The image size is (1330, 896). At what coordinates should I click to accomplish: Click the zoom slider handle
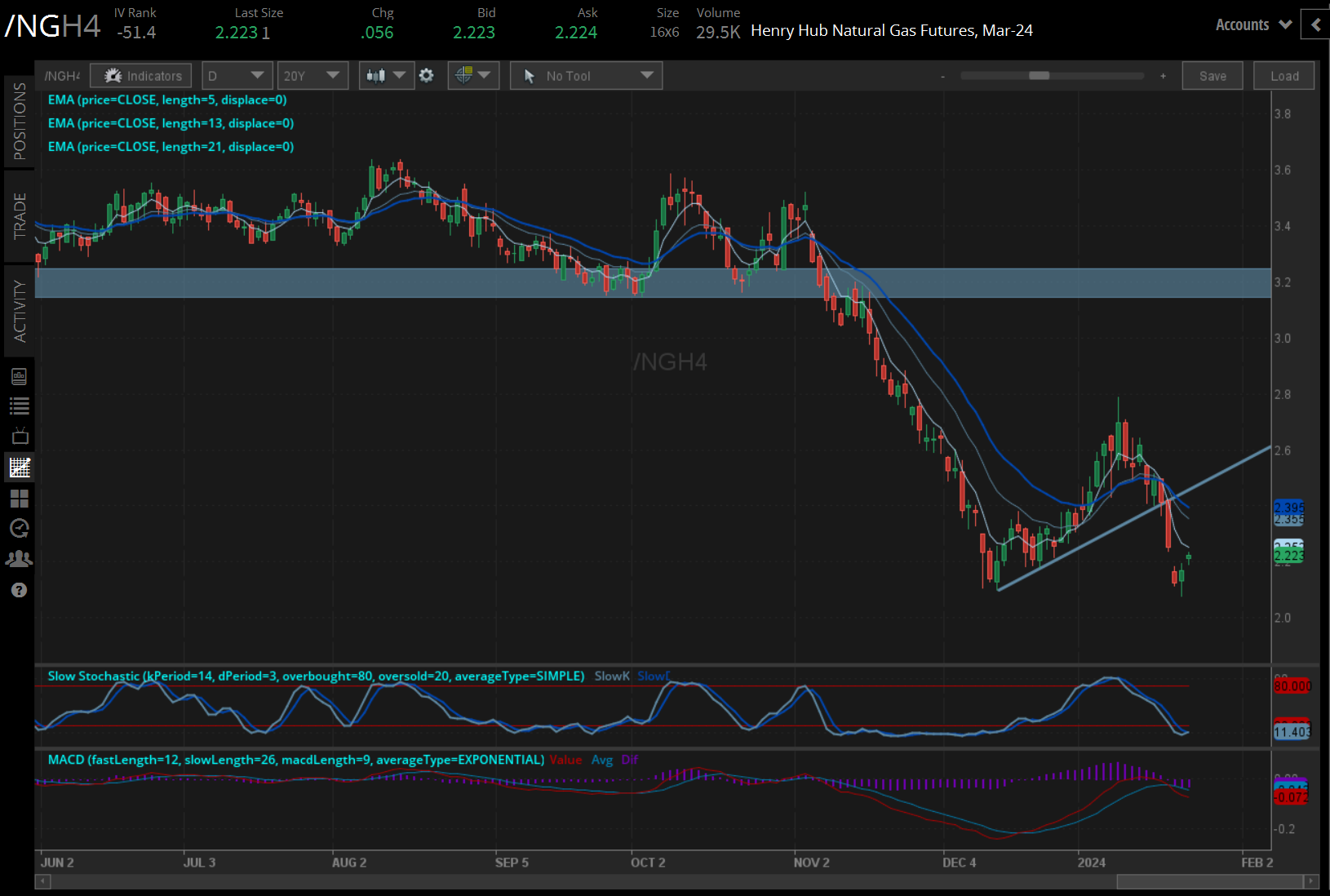coord(1039,76)
